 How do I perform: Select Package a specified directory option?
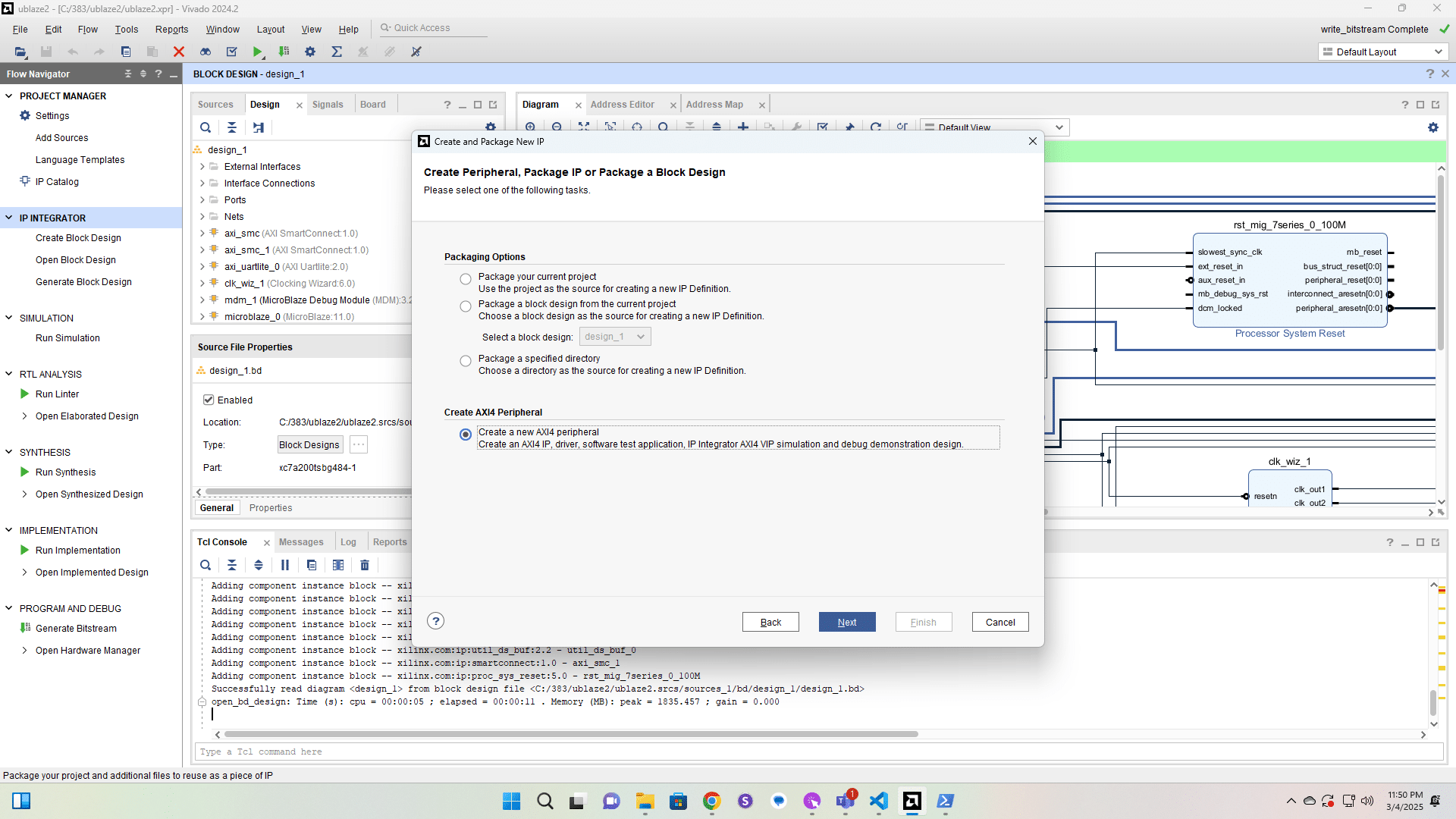[x=466, y=361]
